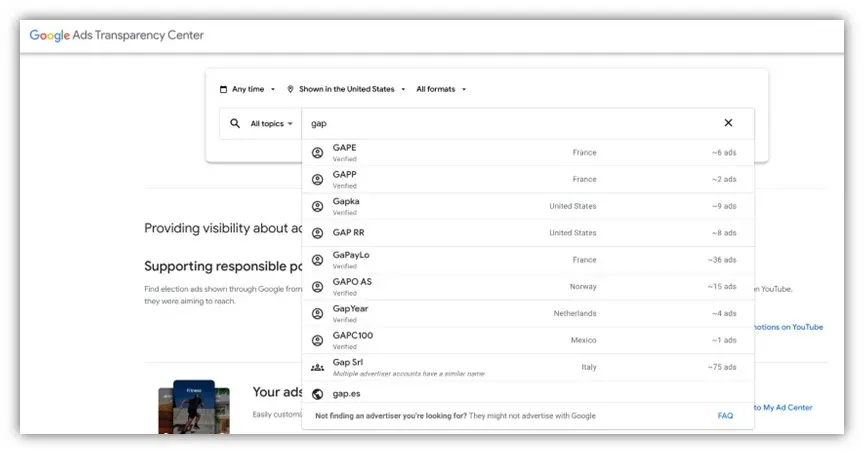The image size is (864, 454).
Task: Click the search magnifier icon
Action: (x=235, y=123)
